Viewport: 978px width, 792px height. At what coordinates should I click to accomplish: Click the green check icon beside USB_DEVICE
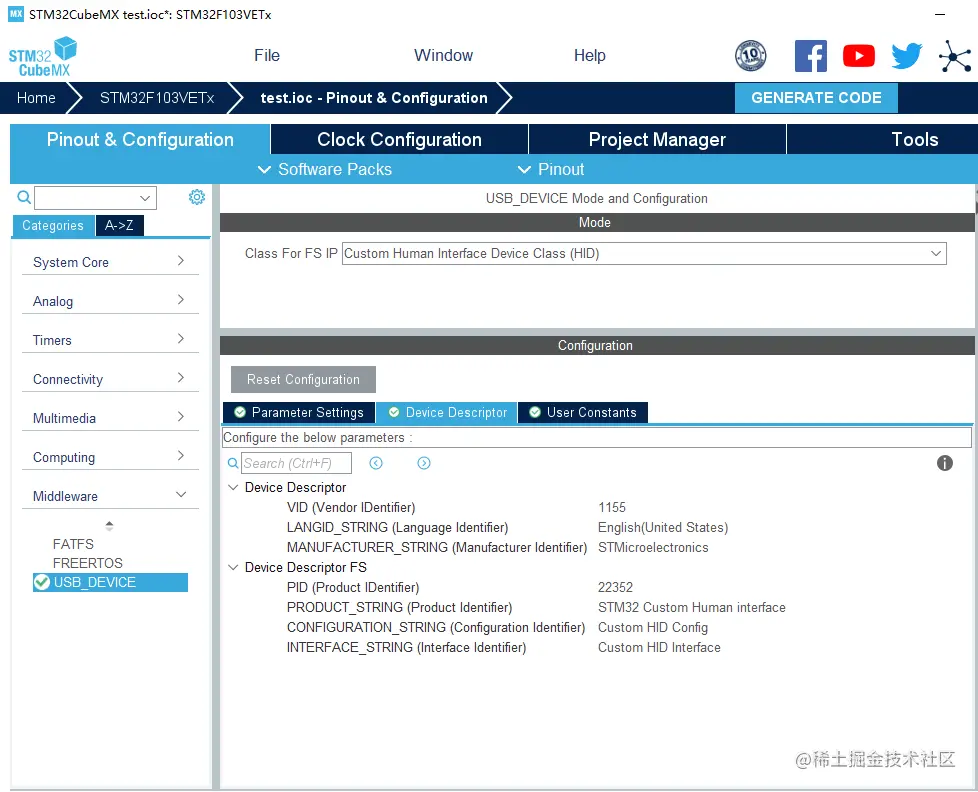tap(42, 582)
